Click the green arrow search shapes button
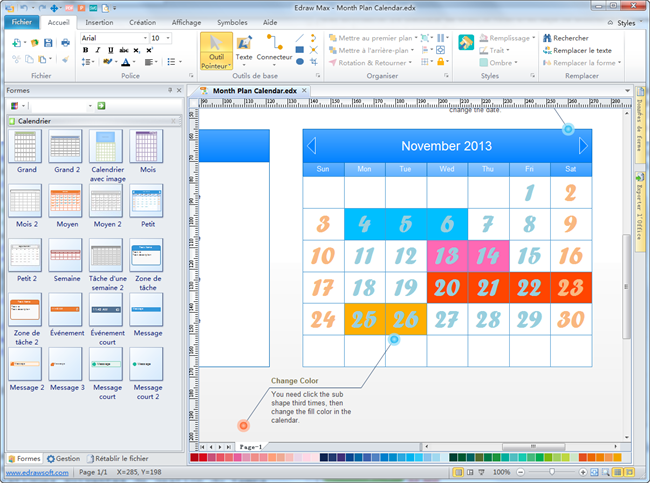 point(101,106)
